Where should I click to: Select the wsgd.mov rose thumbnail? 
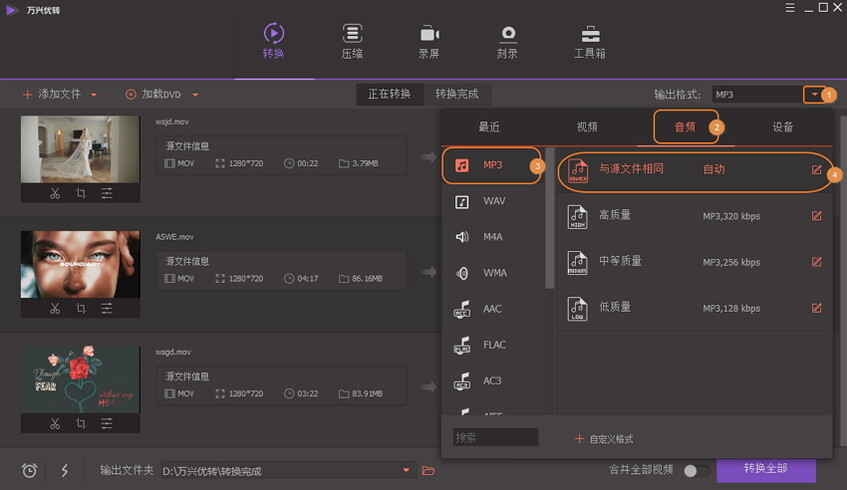[80, 379]
